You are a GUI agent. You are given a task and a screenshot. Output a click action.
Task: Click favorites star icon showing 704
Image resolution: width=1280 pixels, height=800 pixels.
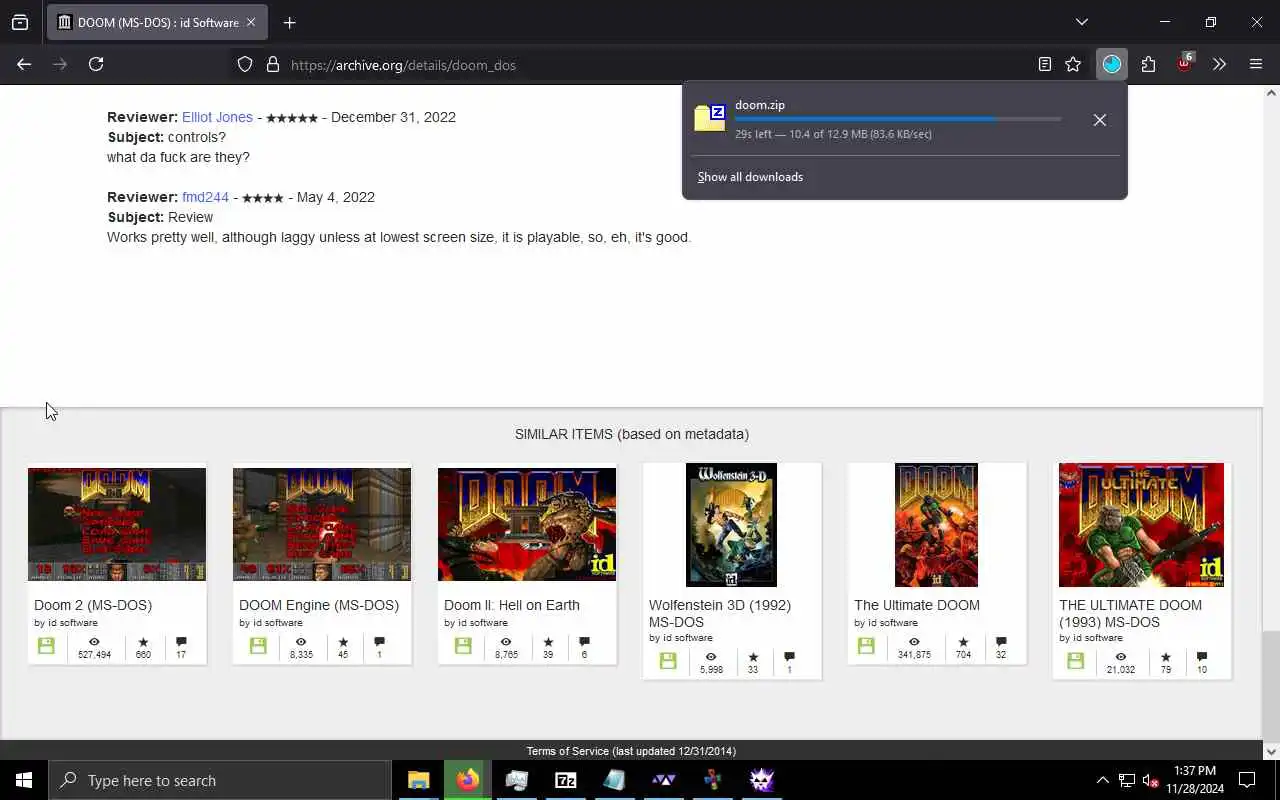(x=963, y=642)
